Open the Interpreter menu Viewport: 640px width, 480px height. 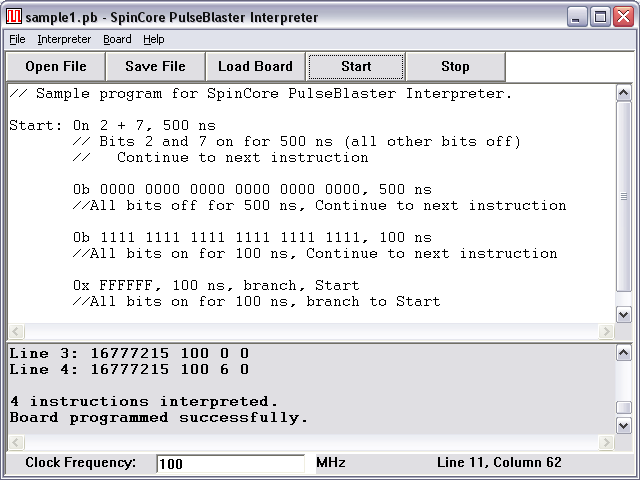pos(64,39)
